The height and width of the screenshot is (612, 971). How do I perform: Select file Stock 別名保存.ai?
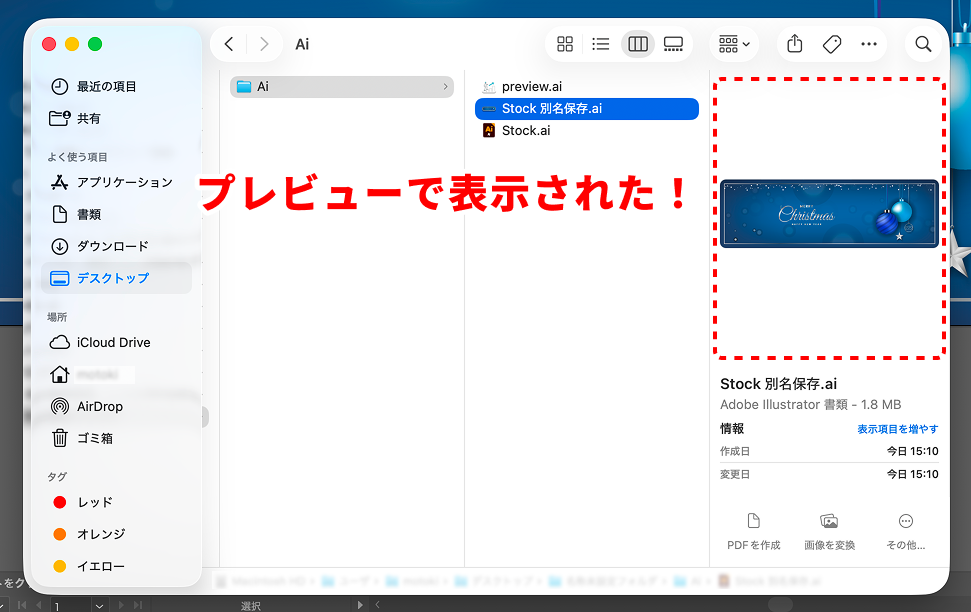[x=587, y=108]
